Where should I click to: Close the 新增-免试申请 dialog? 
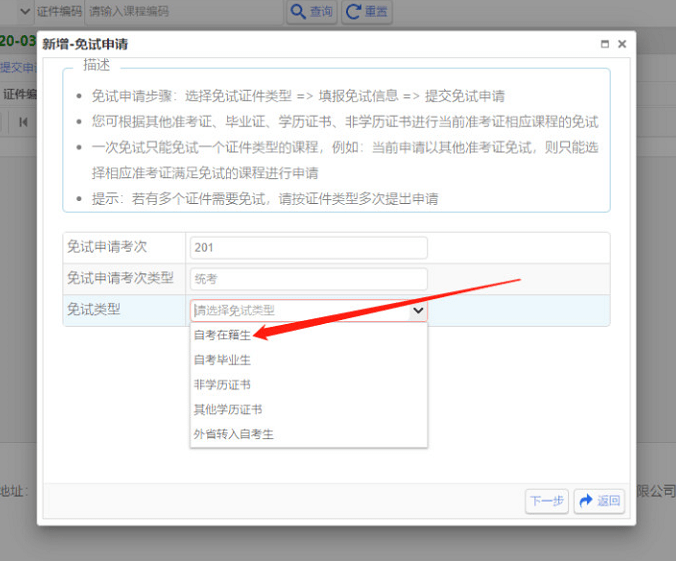pos(622,44)
